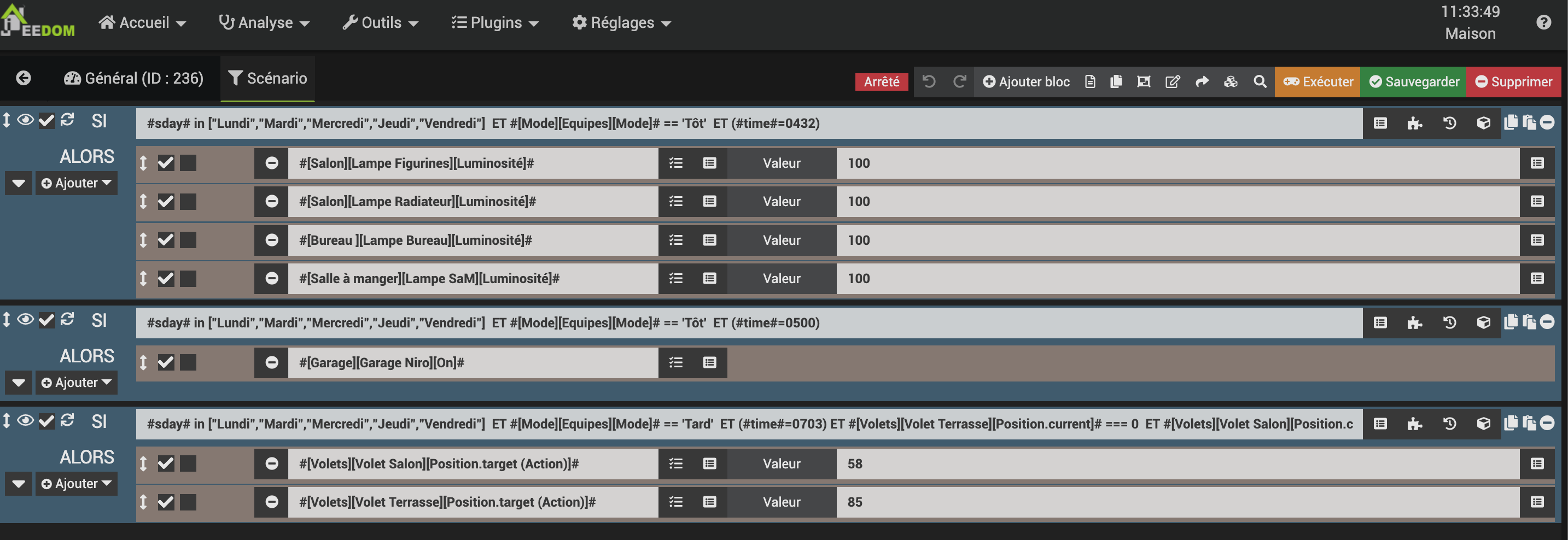Click the magnifier search icon in toolbar

click(x=1260, y=81)
